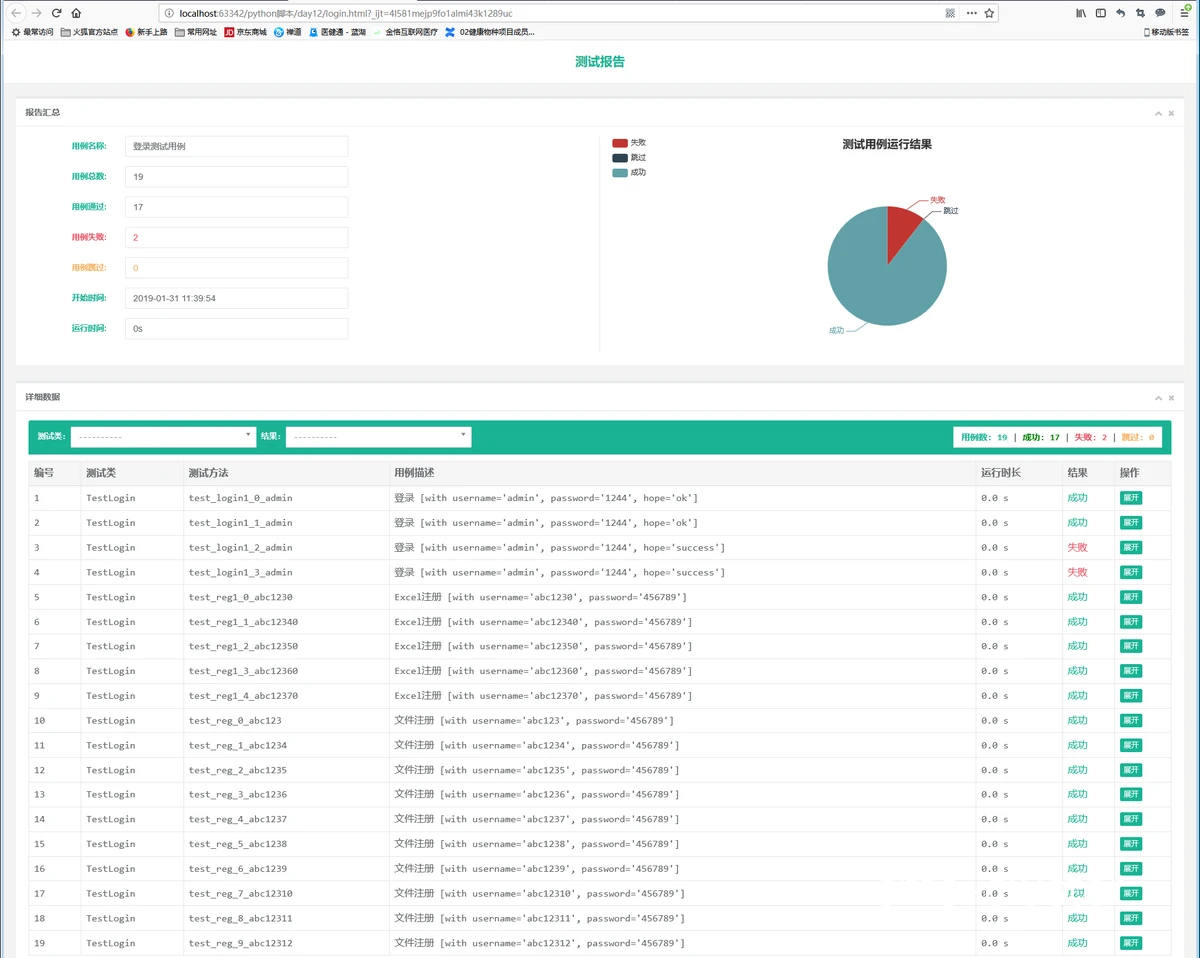
Task: Expand row 4 test_login1_3_admin with 展开
Action: point(1131,572)
